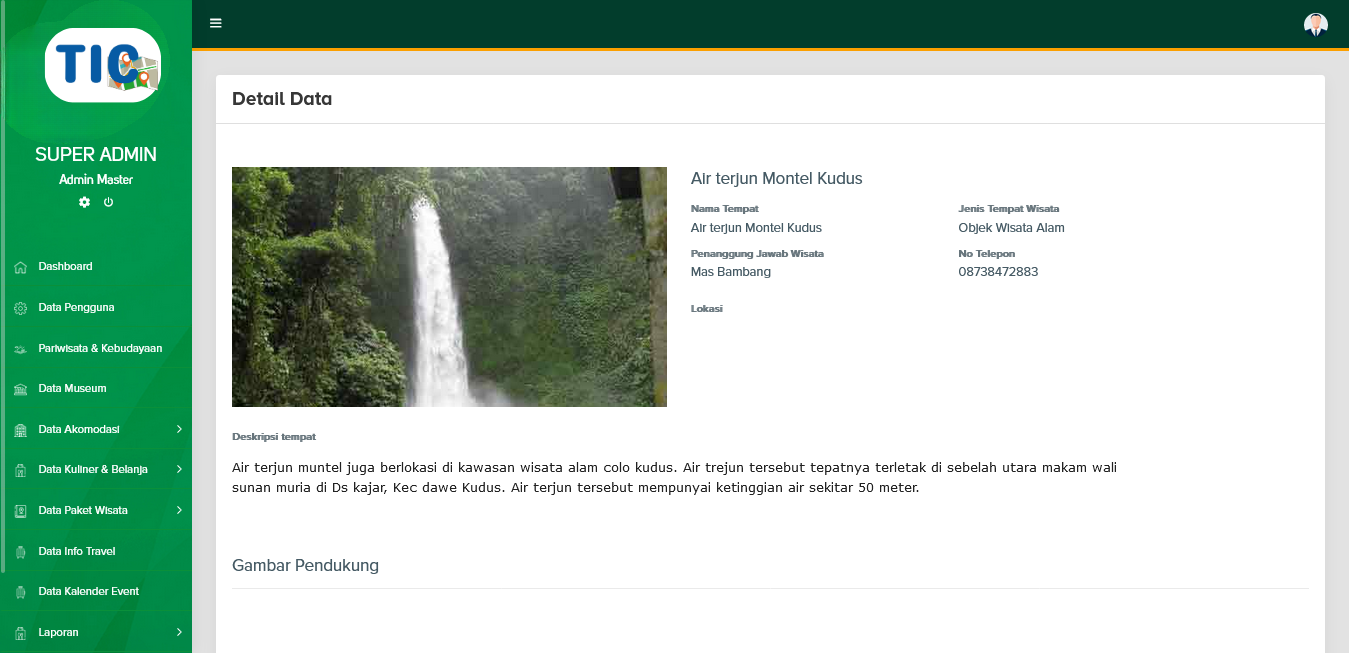The width and height of the screenshot is (1349, 653).
Task: Click the Dashboard link
Action: (x=65, y=266)
